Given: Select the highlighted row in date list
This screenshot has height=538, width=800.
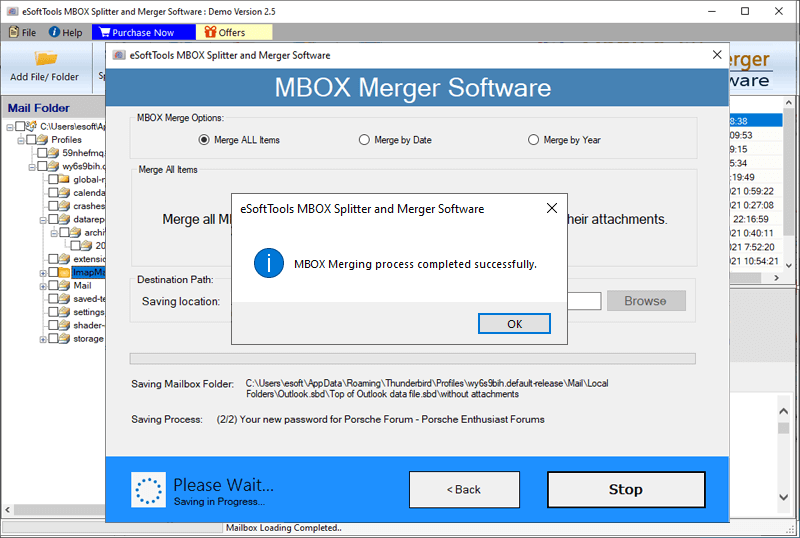Looking at the screenshot, I should 756,121.
